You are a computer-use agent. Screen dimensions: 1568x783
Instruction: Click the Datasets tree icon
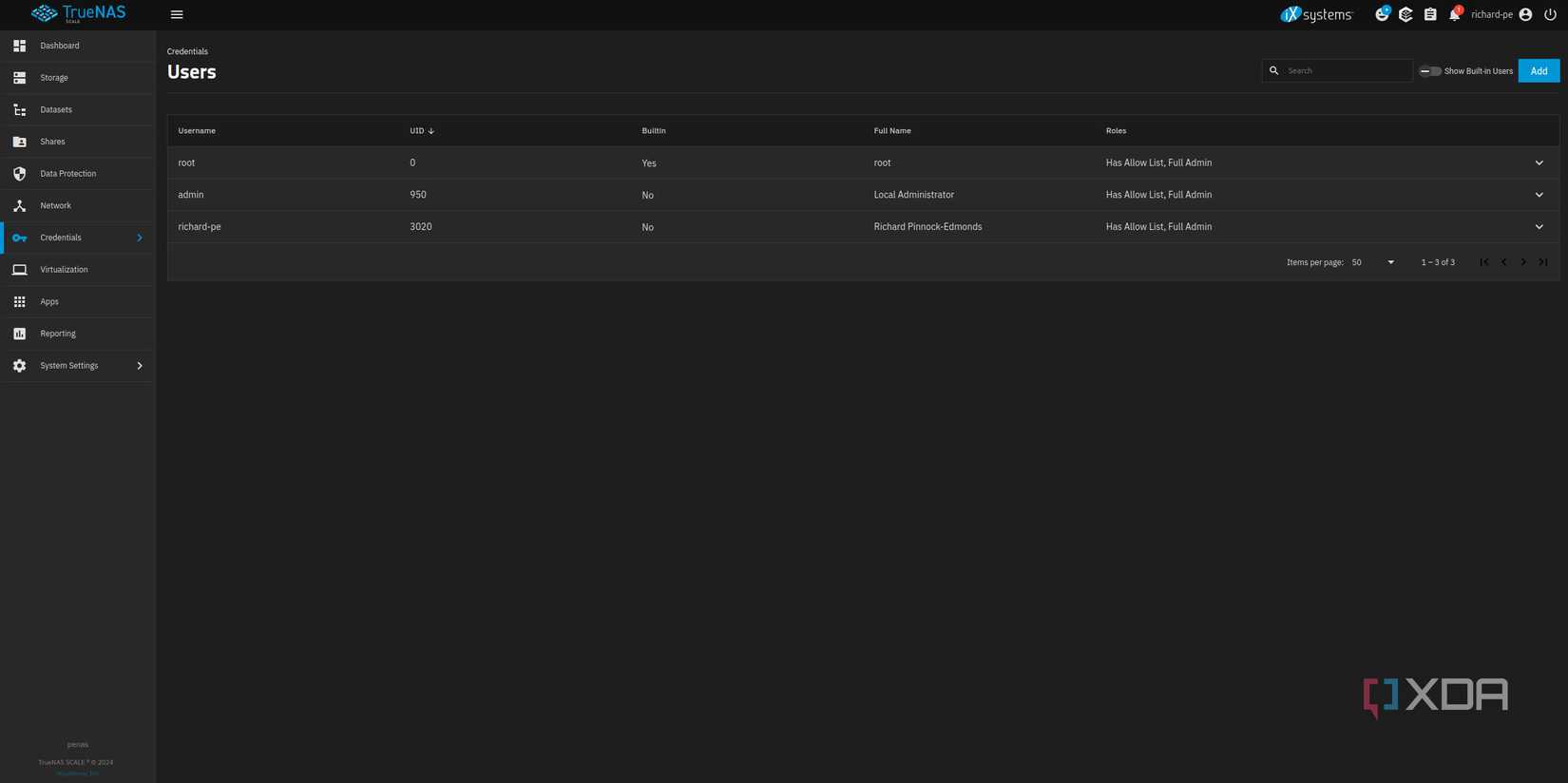(x=19, y=109)
